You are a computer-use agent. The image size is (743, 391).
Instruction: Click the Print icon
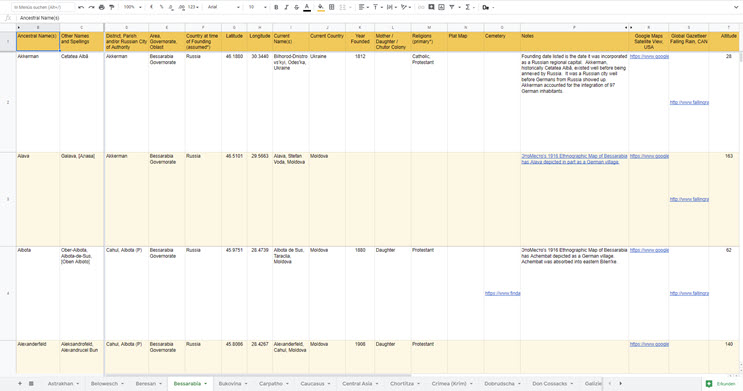coord(101,7)
